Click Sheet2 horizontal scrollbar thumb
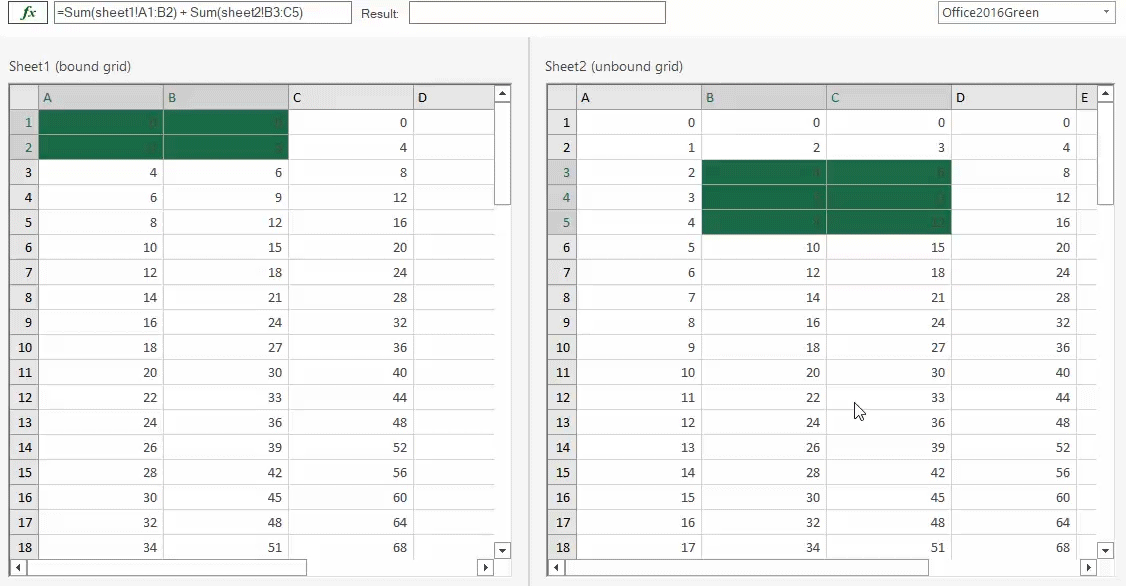 747,567
